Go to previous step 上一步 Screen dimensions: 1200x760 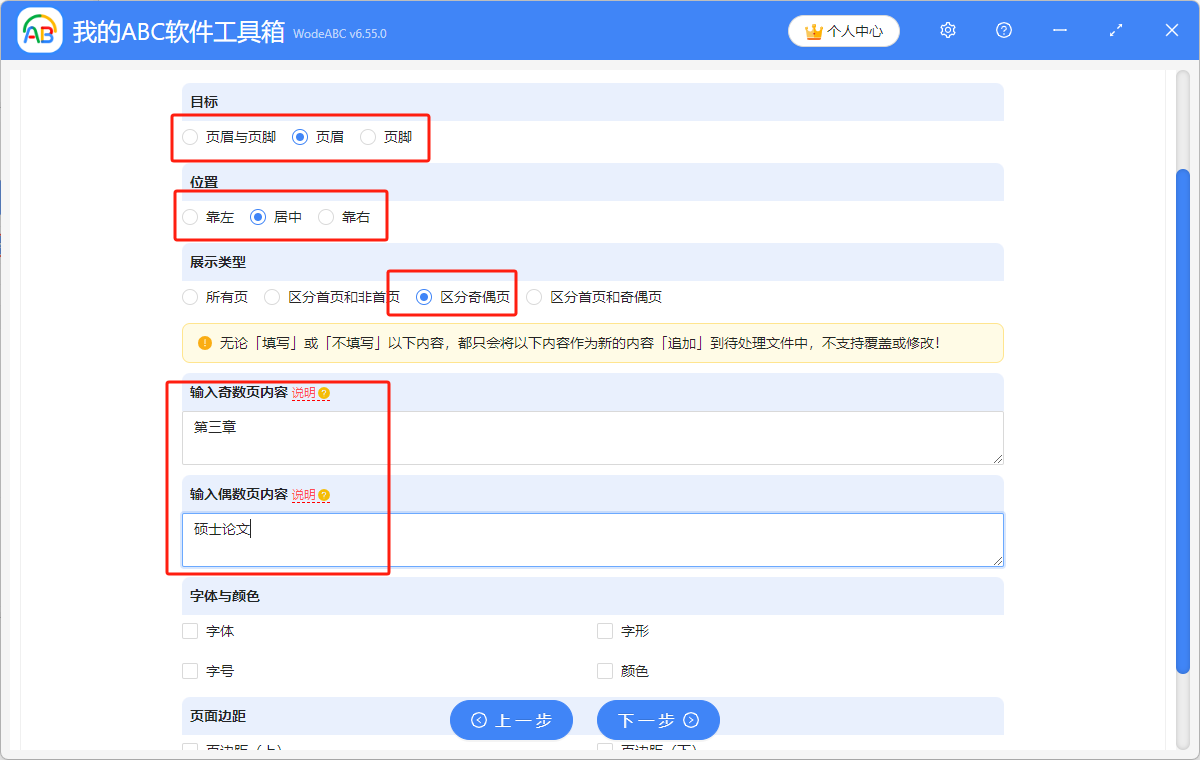(x=511, y=720)
